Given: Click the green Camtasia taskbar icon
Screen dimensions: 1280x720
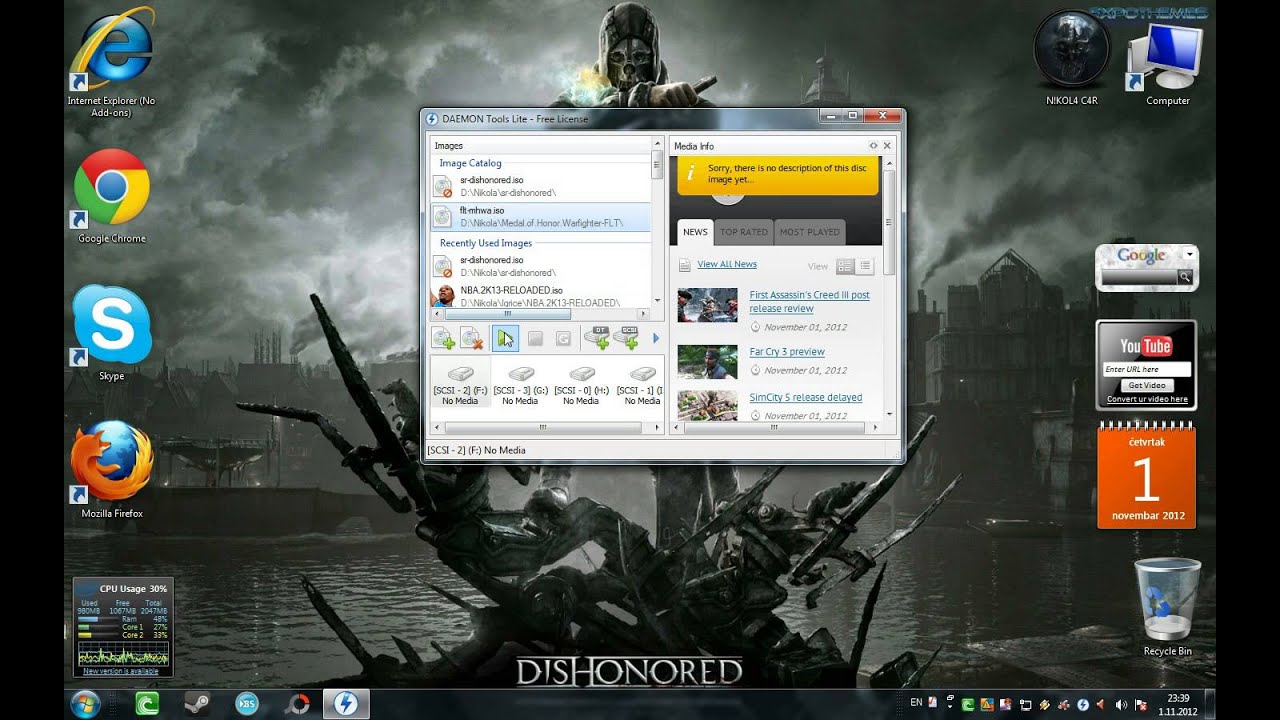Looking at the screenshot, I should (147, 704).
